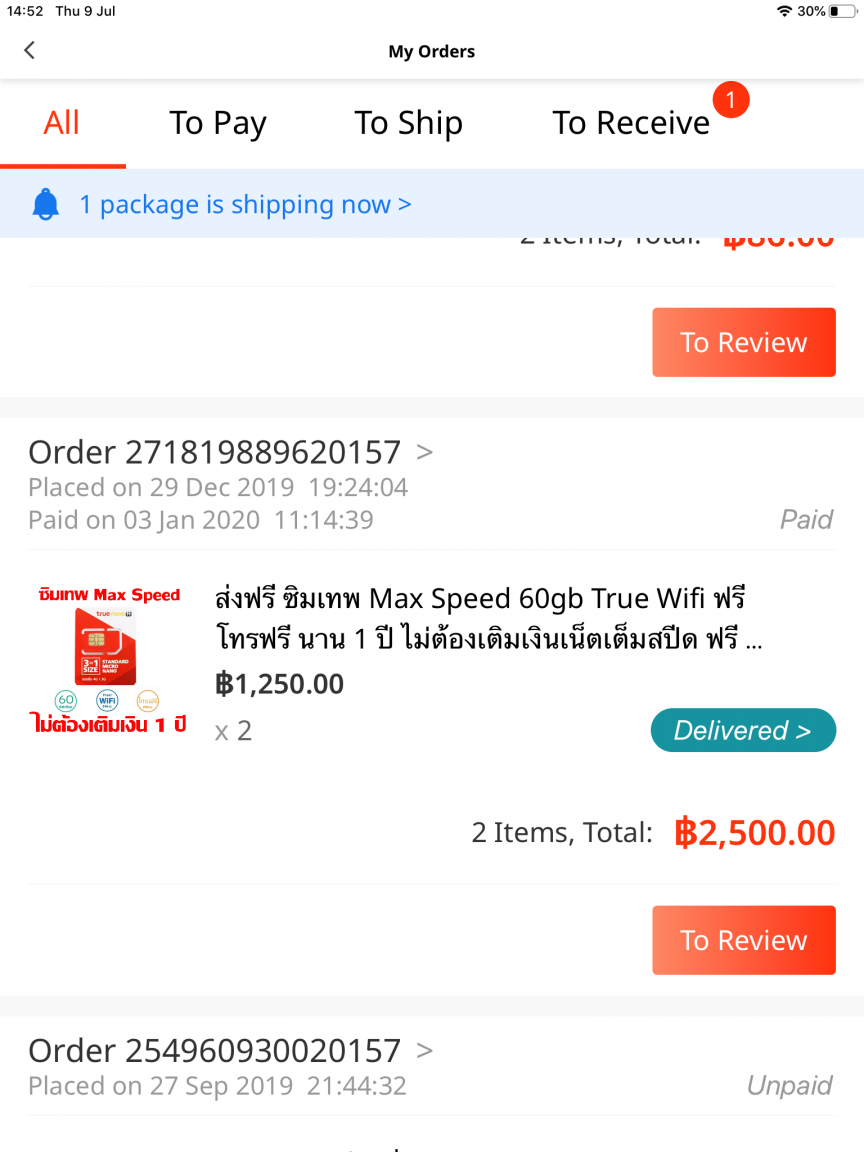Tap the battery icon in status bar

[843, 11]
